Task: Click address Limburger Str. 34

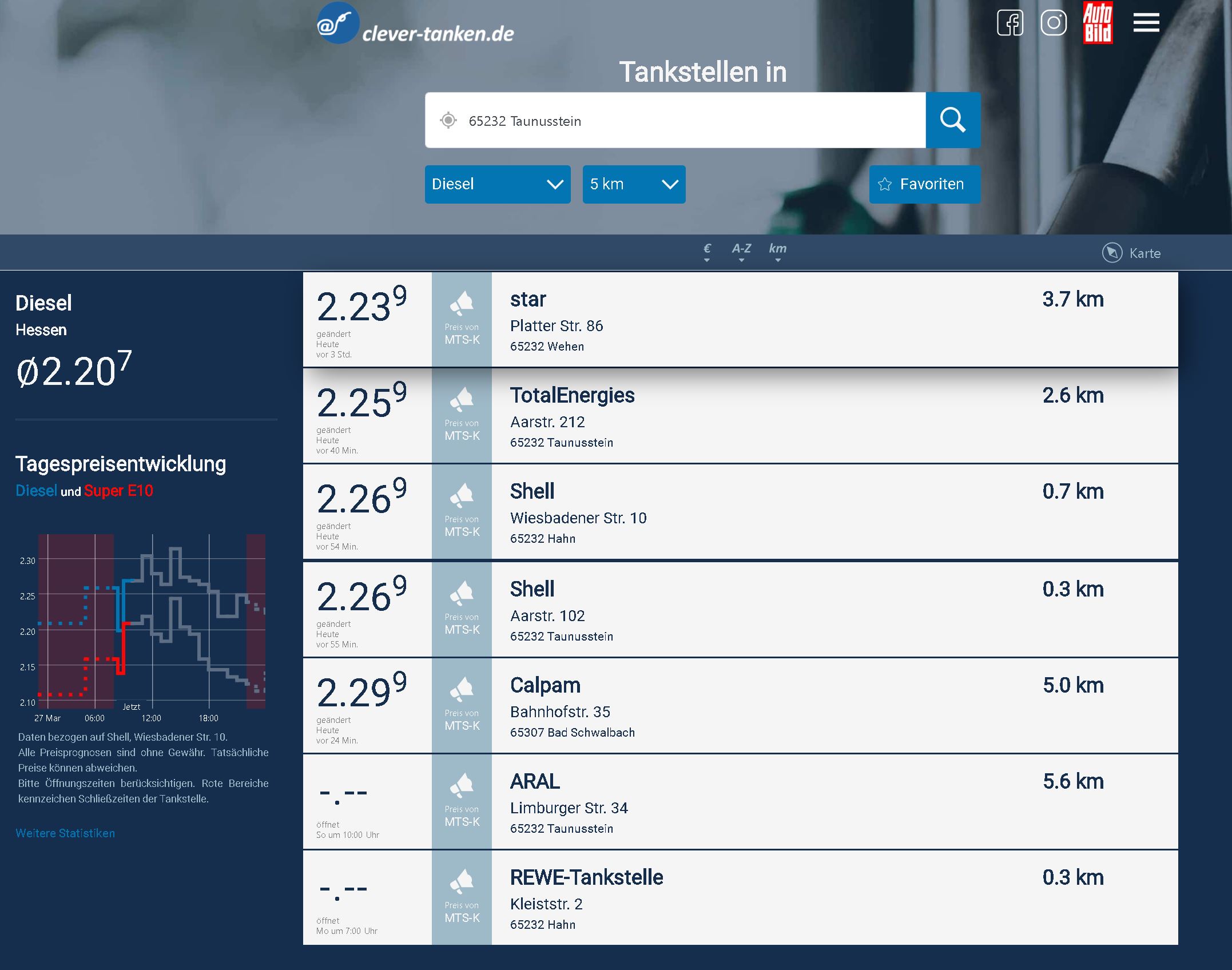Action: pyautogui.click(x=569, y=808)
